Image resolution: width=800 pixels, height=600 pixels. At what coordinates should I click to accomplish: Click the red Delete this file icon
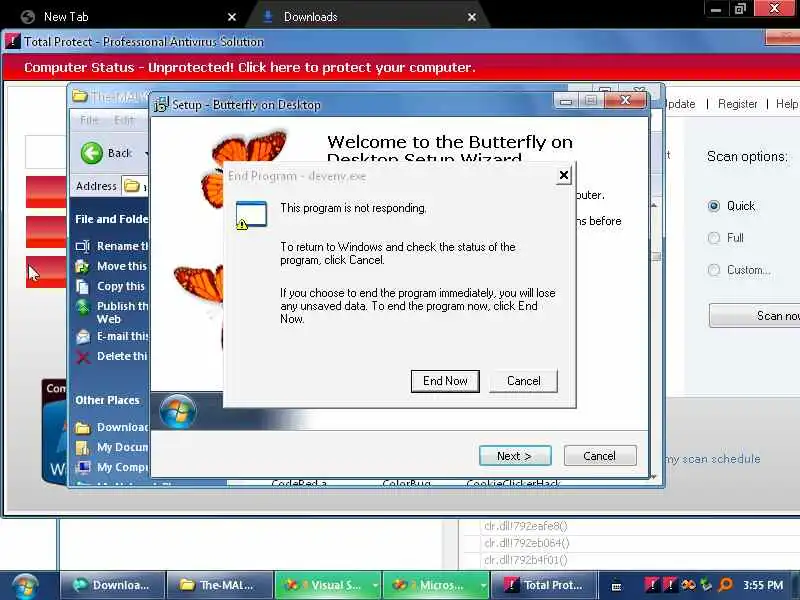pyautogui.click(x=83, y=357)
